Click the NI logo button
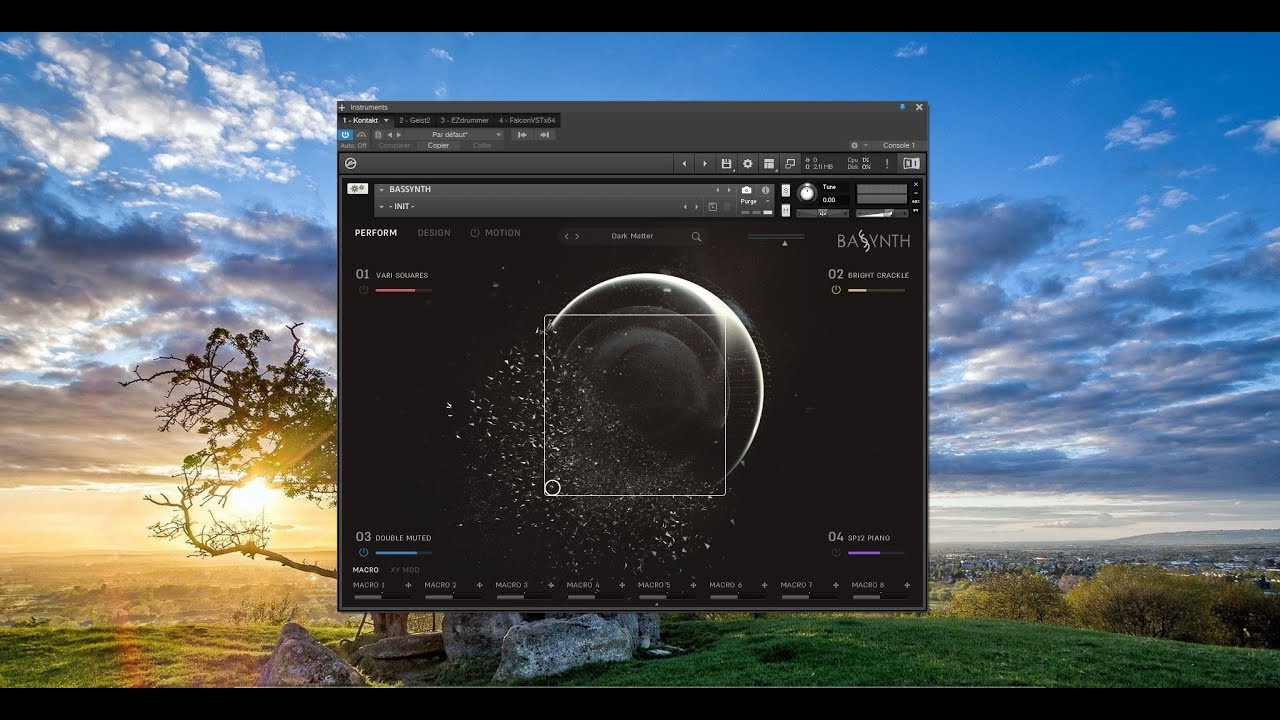 [x=911, y=163]
